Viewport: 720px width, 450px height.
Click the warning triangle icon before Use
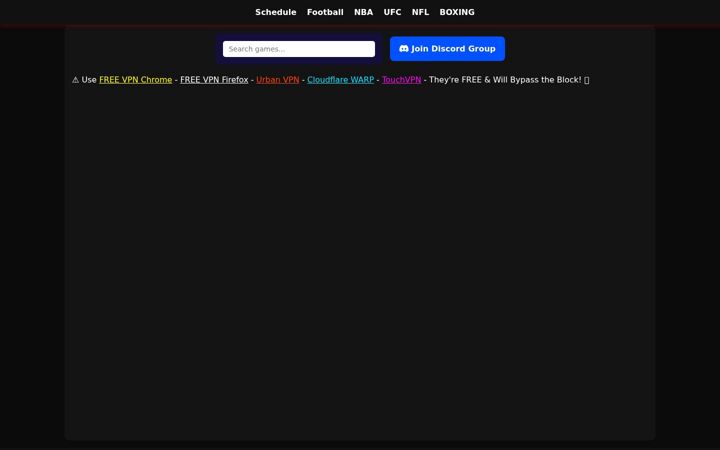(75, 80)
